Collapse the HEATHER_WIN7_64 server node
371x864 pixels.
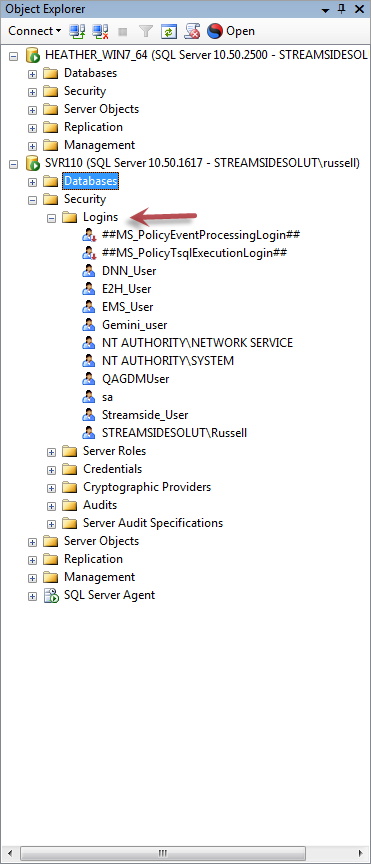click(14, 55)
